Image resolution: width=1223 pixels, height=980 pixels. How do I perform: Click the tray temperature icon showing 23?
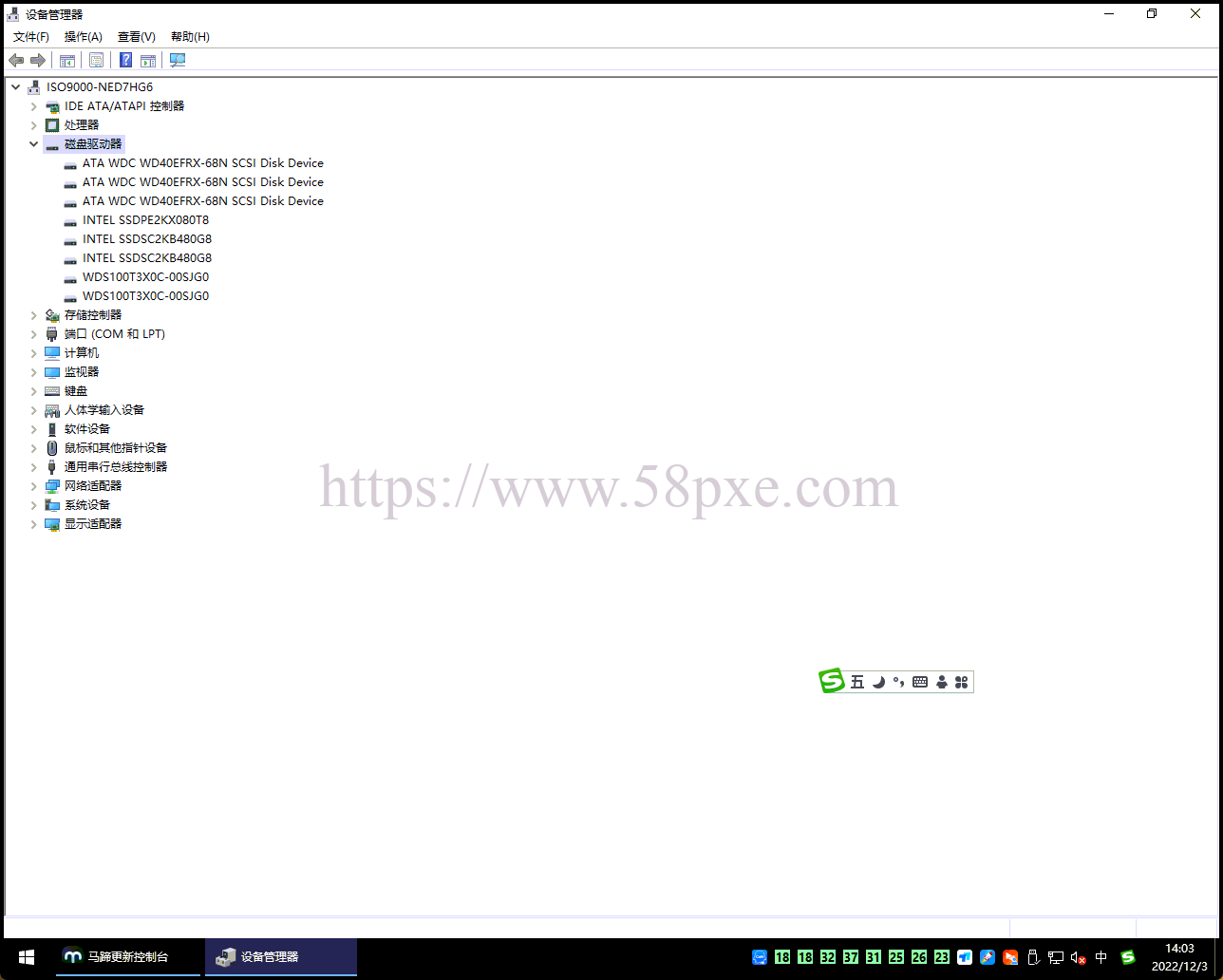[942, 957]
